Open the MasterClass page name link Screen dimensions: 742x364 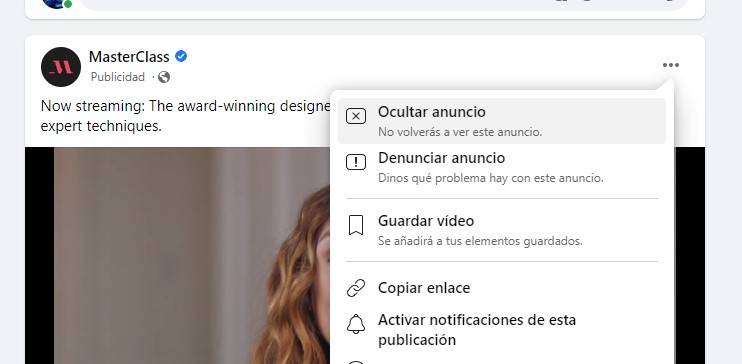(x=129, y=57)
